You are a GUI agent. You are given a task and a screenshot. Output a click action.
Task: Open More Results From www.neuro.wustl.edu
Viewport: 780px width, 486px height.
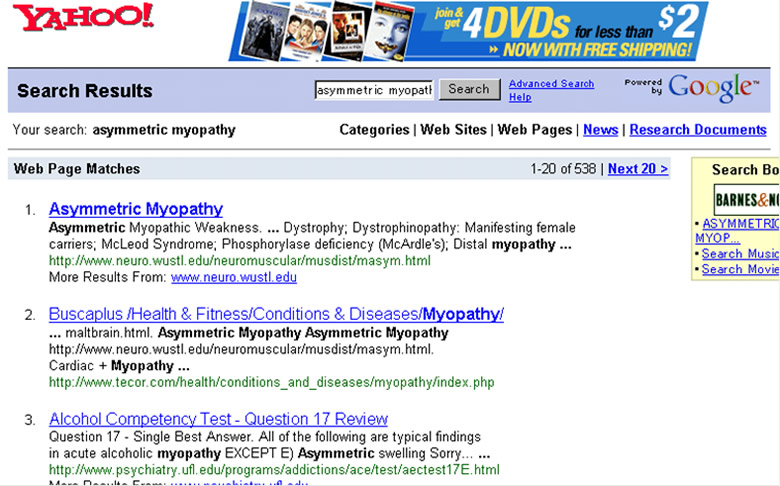pyautogui.click(x=234, y=277)
